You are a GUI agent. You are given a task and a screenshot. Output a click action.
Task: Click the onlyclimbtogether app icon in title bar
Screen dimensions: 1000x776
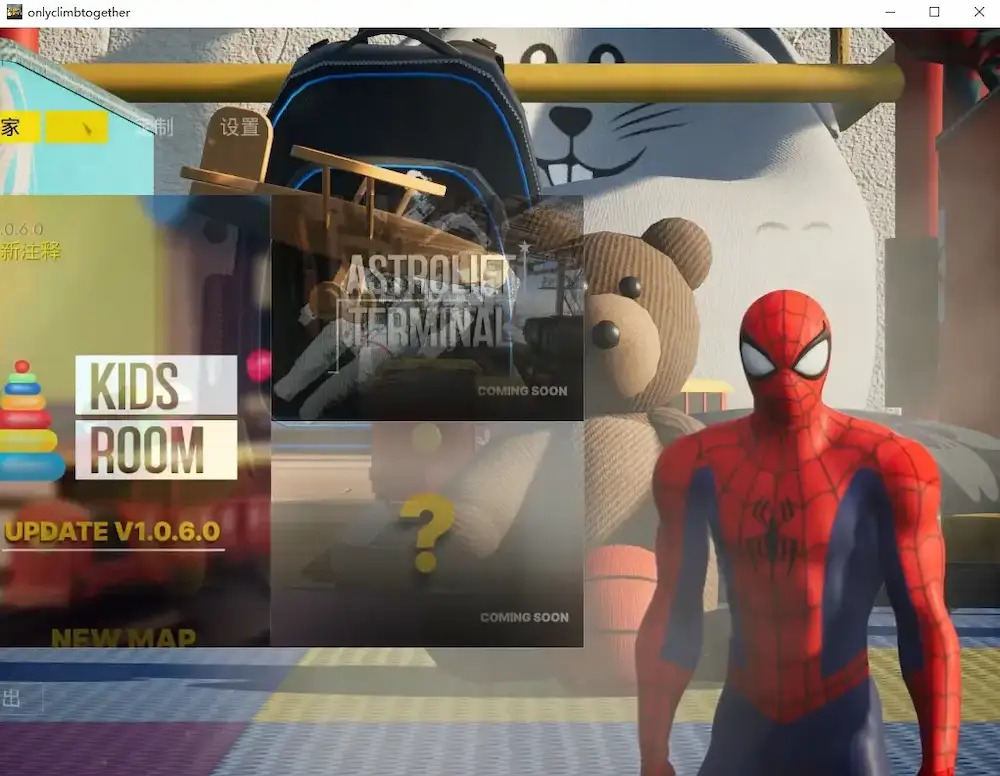click(x=14, y=13)
